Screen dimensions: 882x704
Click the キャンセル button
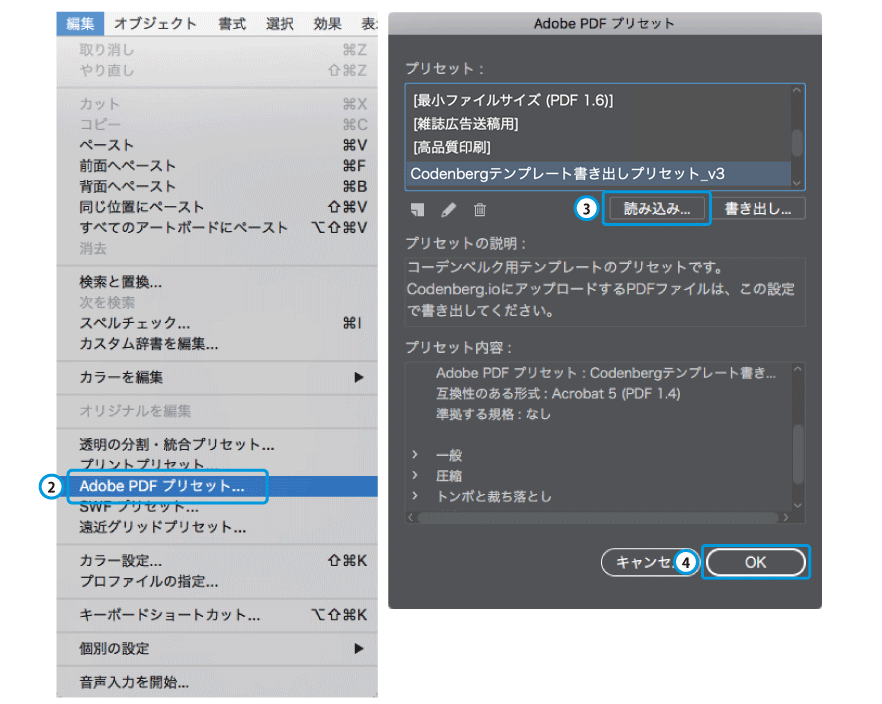click(650, 562)
